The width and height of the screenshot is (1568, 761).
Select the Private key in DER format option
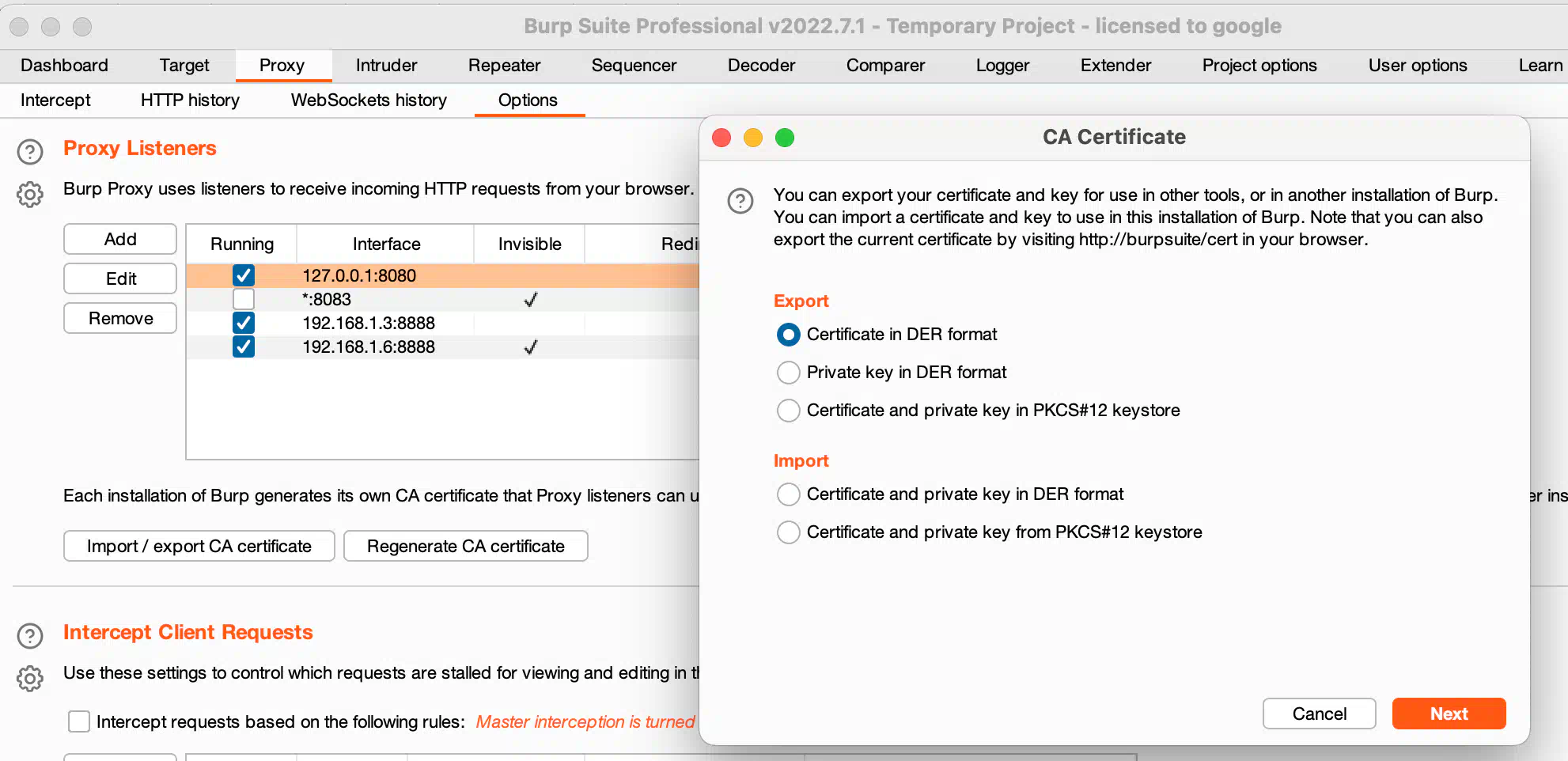pyautogui.click(x=788, y=373)
